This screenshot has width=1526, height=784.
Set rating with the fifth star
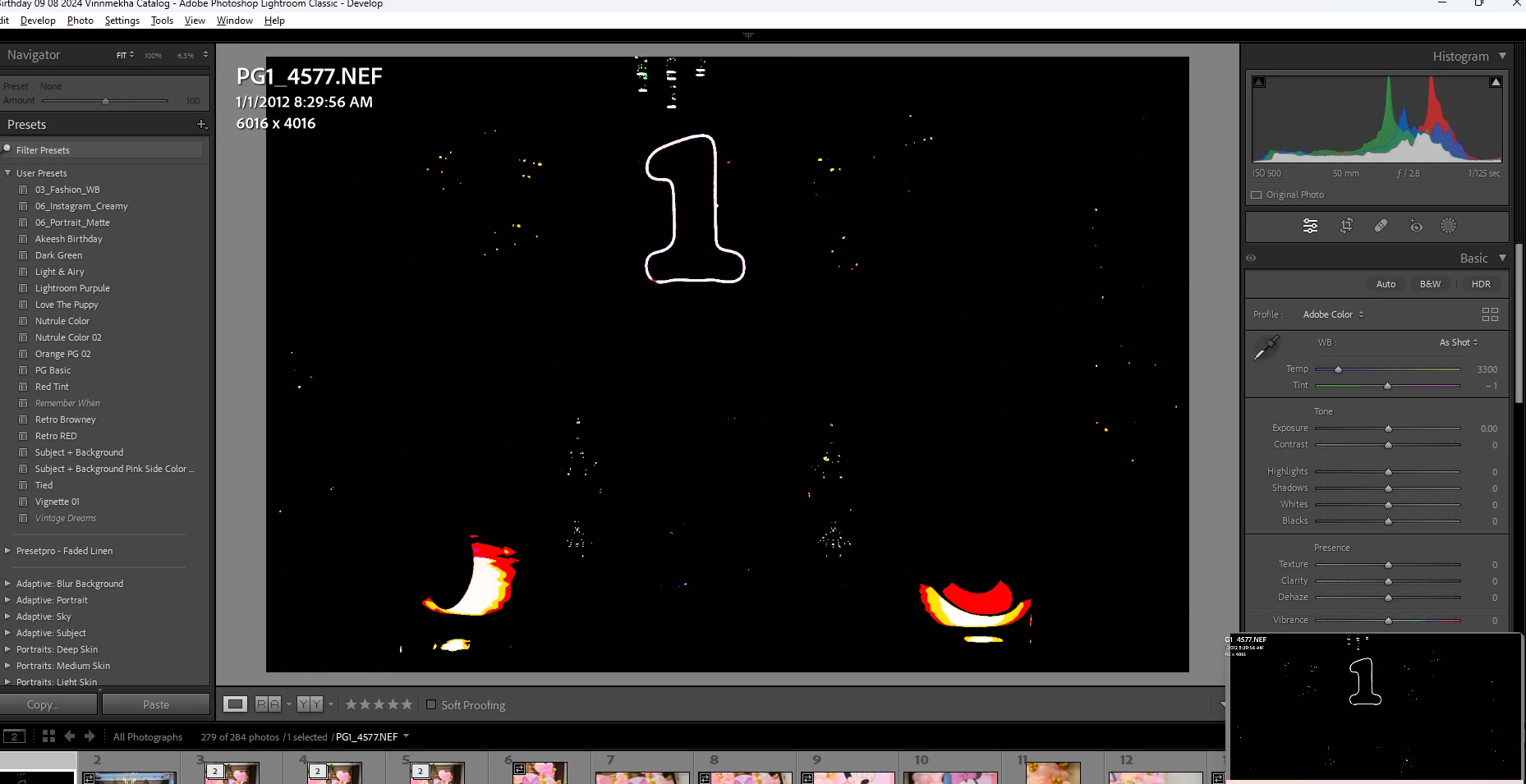pyautogui.click(x=407, y=704)
